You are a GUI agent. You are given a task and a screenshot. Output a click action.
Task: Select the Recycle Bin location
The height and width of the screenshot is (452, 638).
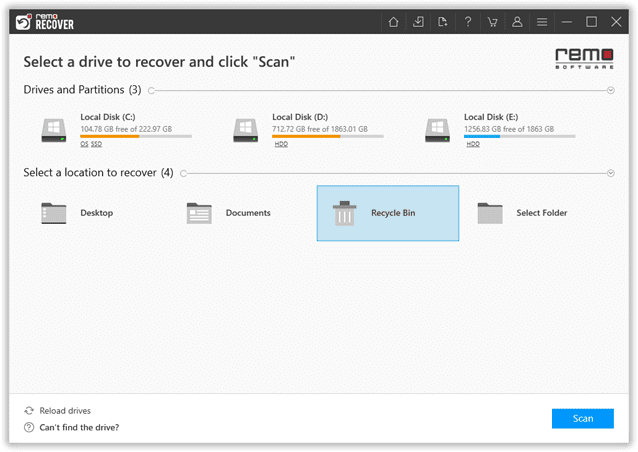[x=388, y=213]
